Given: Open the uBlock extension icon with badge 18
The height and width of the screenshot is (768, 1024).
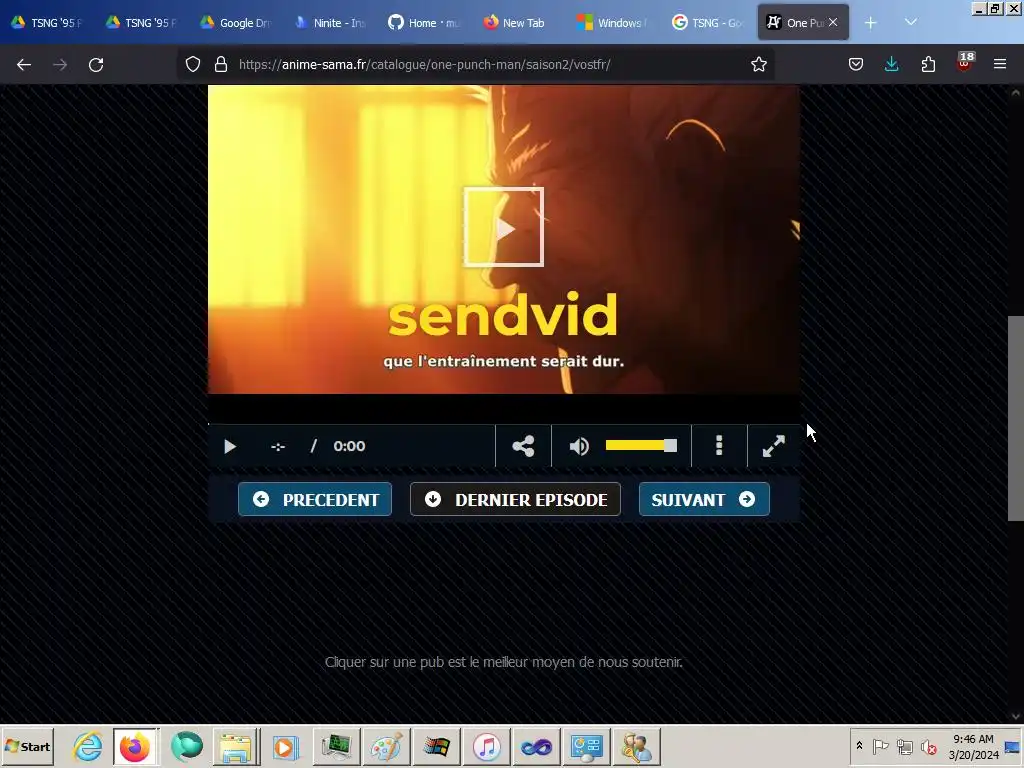Looking at the screenshot, I should (964, 63).
